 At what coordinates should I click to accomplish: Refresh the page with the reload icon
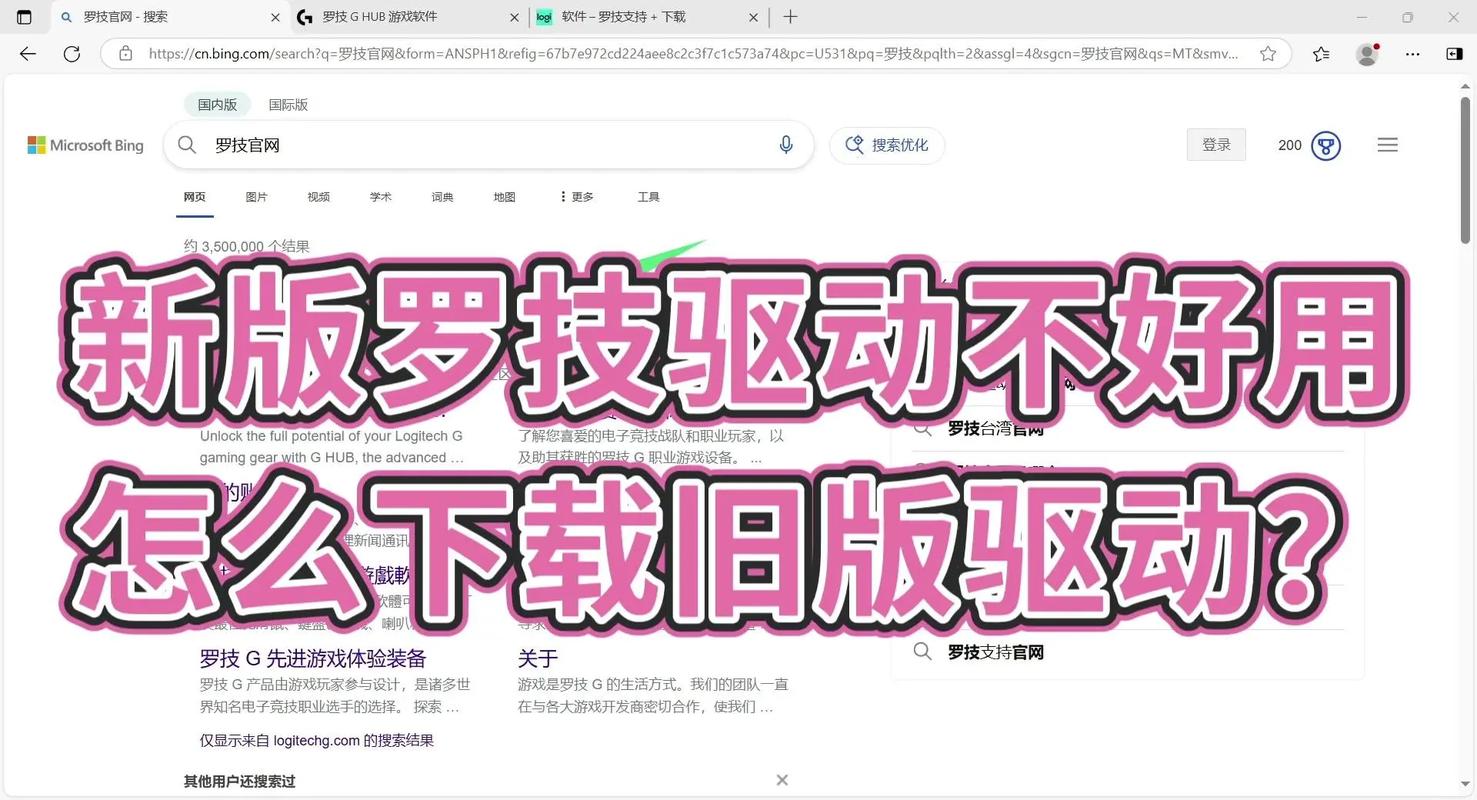71,54
